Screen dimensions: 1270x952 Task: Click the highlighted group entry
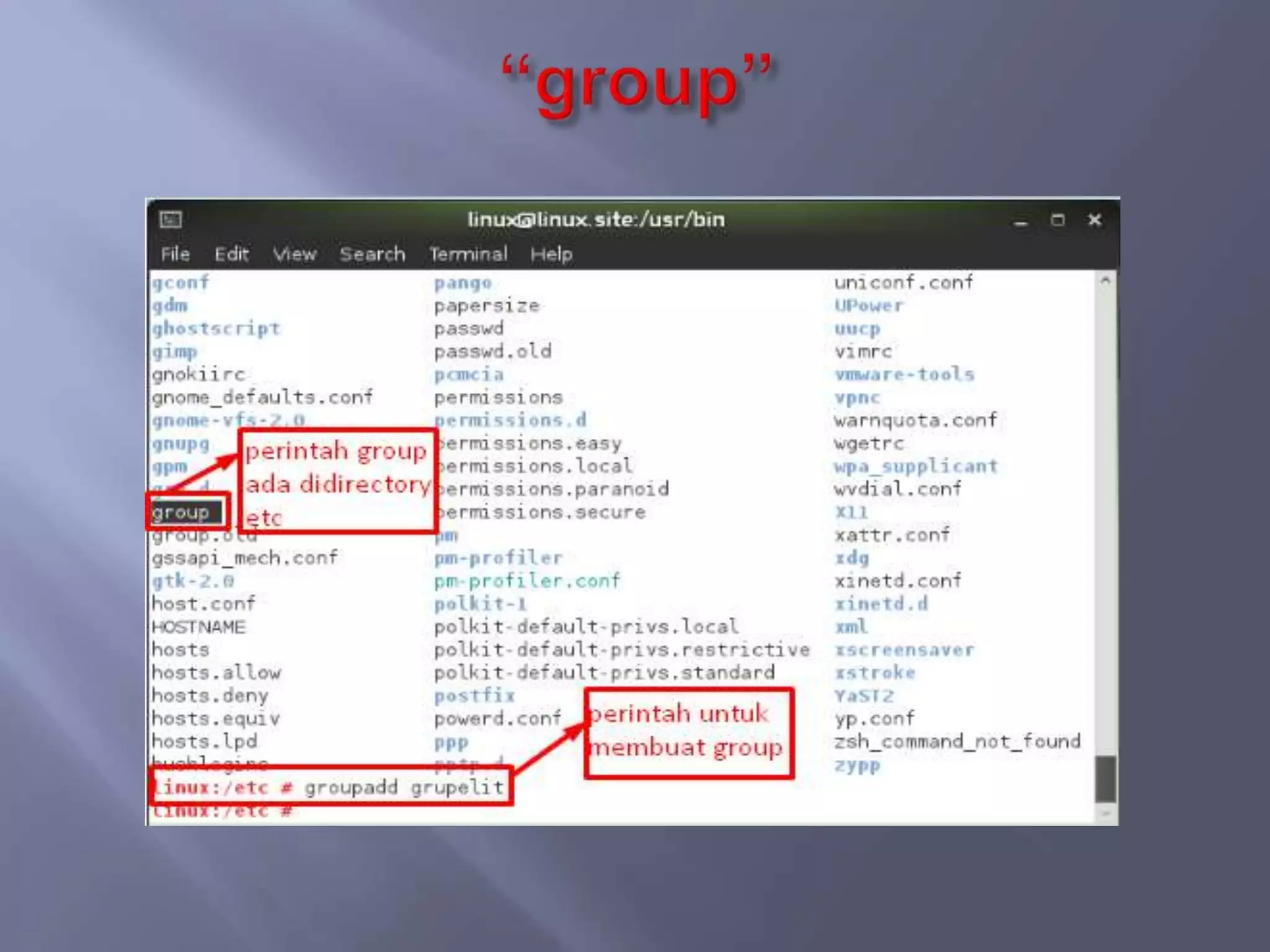pos(182,513)
